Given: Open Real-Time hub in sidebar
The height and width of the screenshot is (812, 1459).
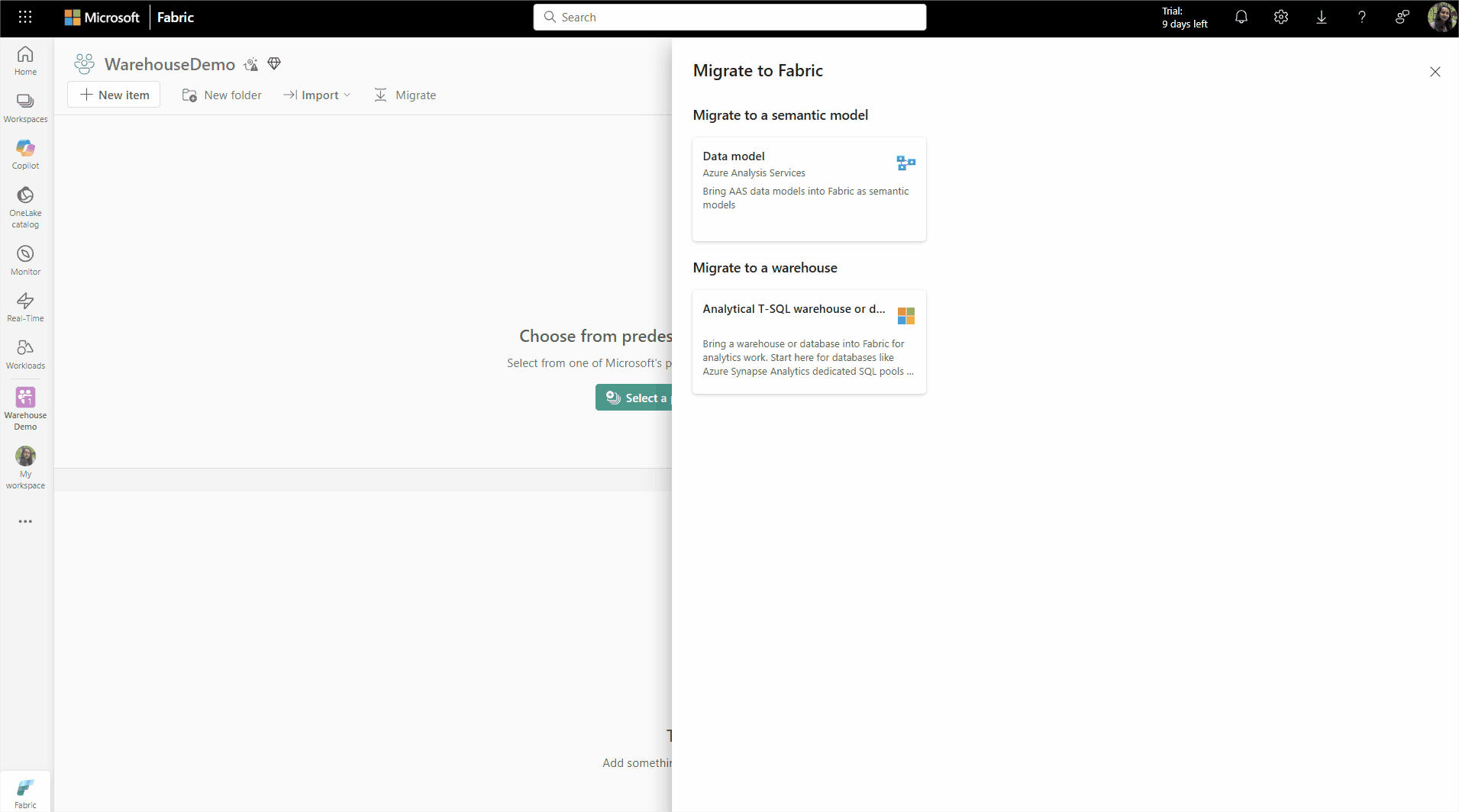Looking at the screenshot, I should (x=25, y=307).
